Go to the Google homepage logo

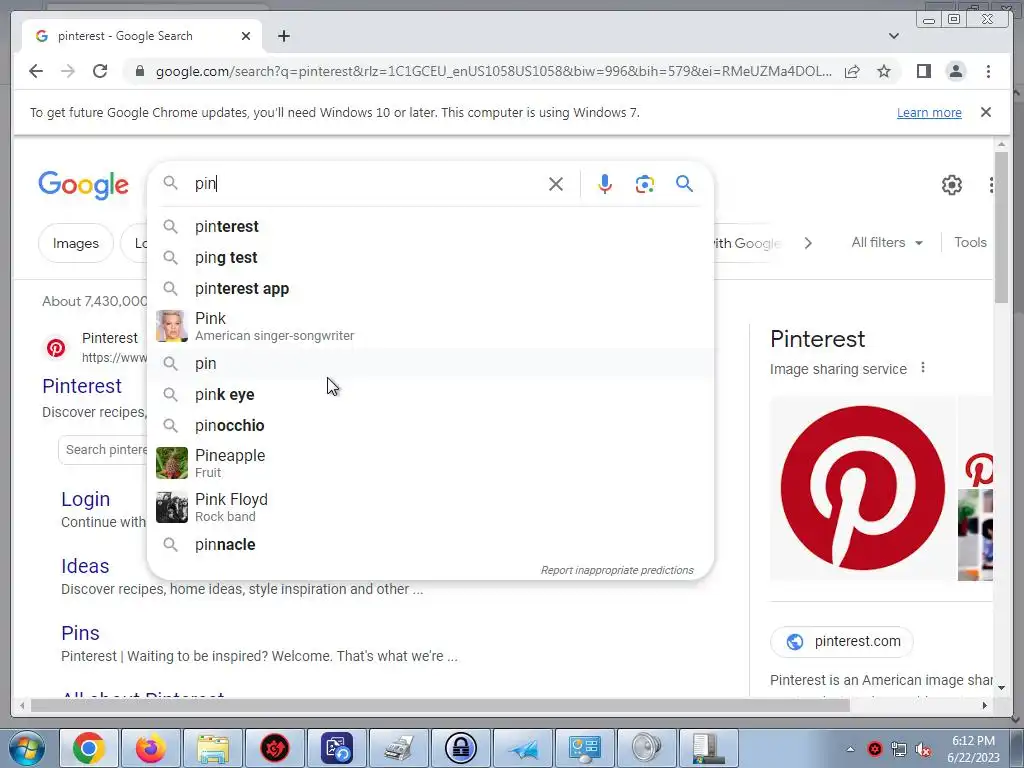coord(84,185)
